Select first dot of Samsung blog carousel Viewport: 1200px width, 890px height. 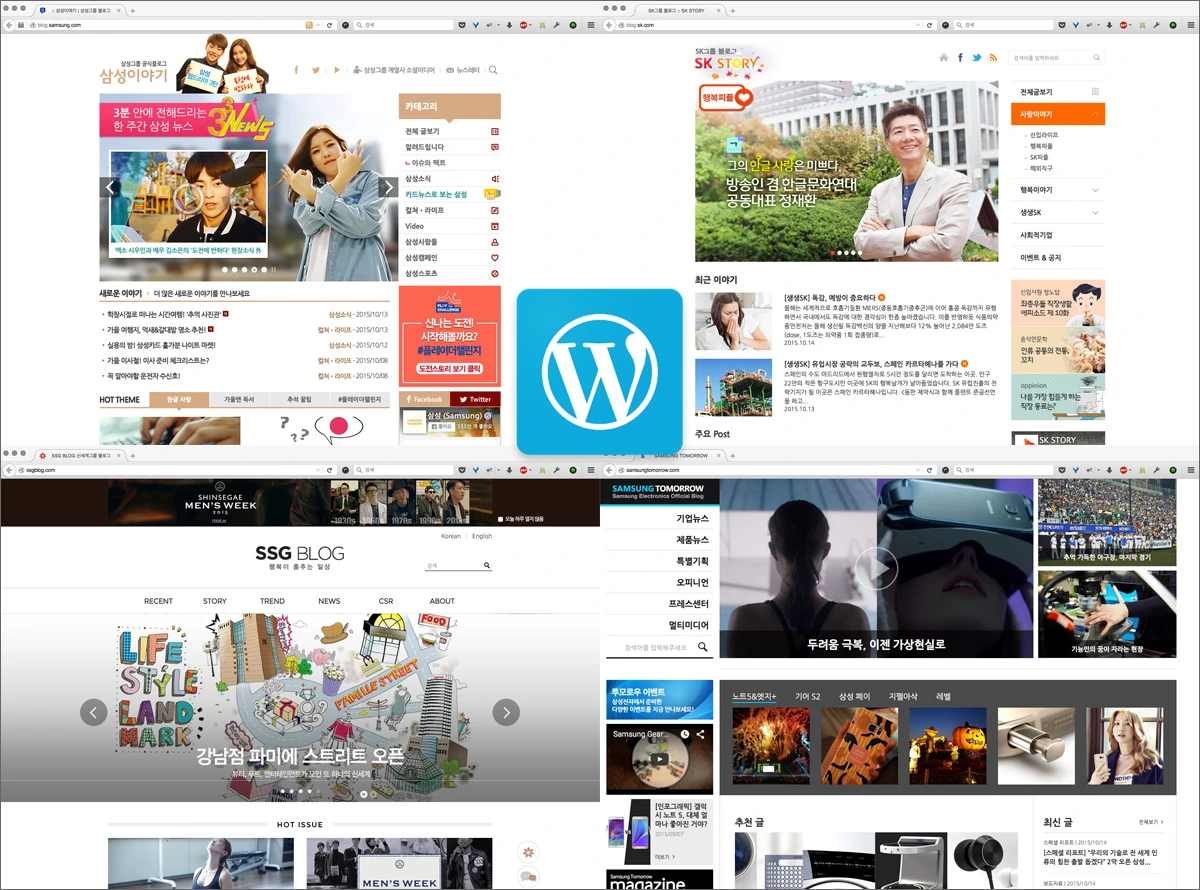(x=224, y=270)
